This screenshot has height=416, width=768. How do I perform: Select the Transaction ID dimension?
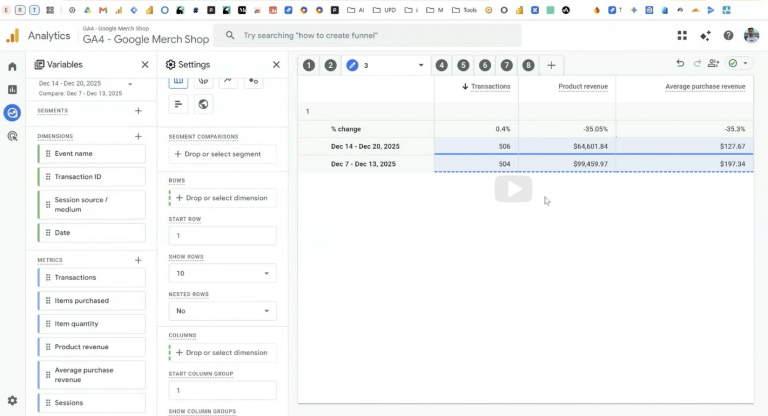(92, 177)
